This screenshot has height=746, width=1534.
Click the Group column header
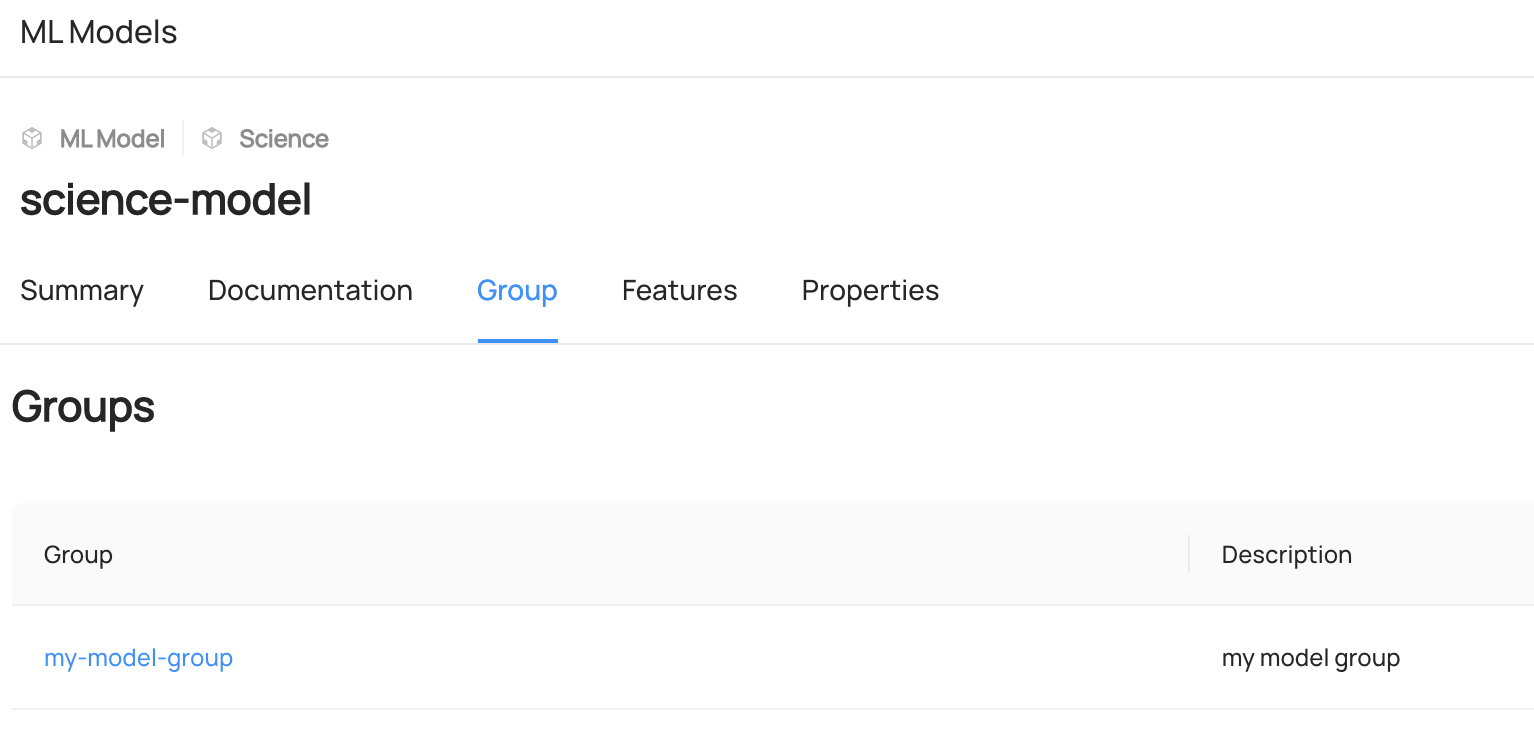[x=78, y=555]
